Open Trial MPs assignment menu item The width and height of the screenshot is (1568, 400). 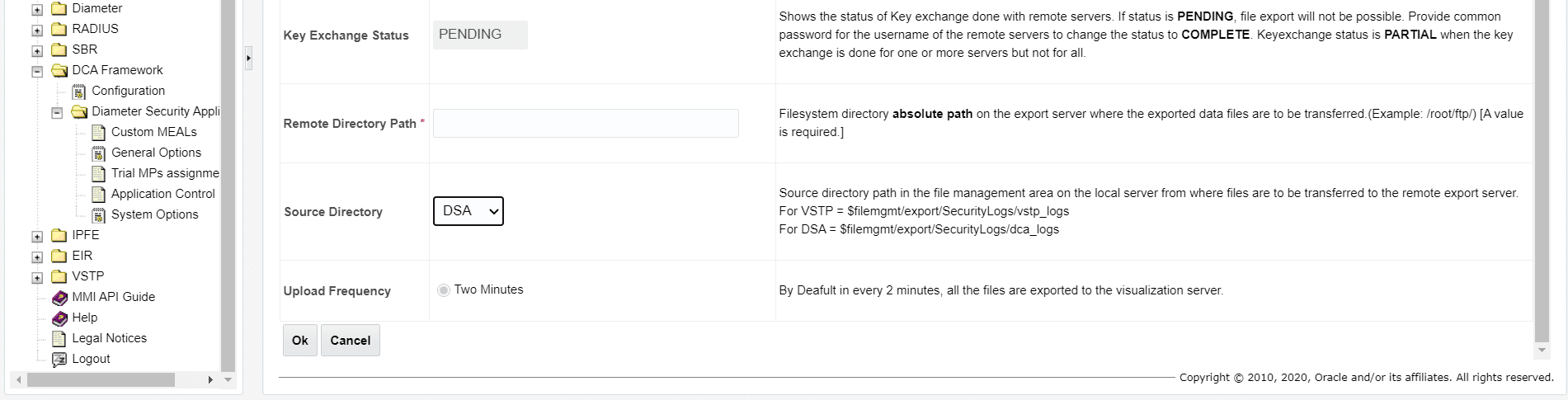(x=165, y=173)
